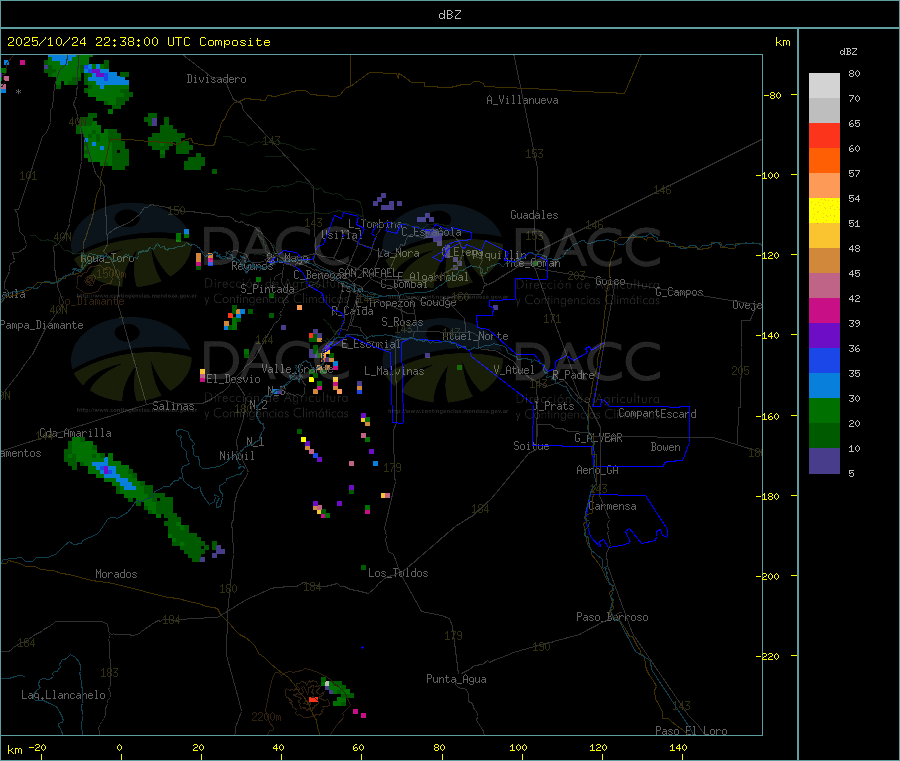
Task: Click the Carmensa location label
Action: 612,506
